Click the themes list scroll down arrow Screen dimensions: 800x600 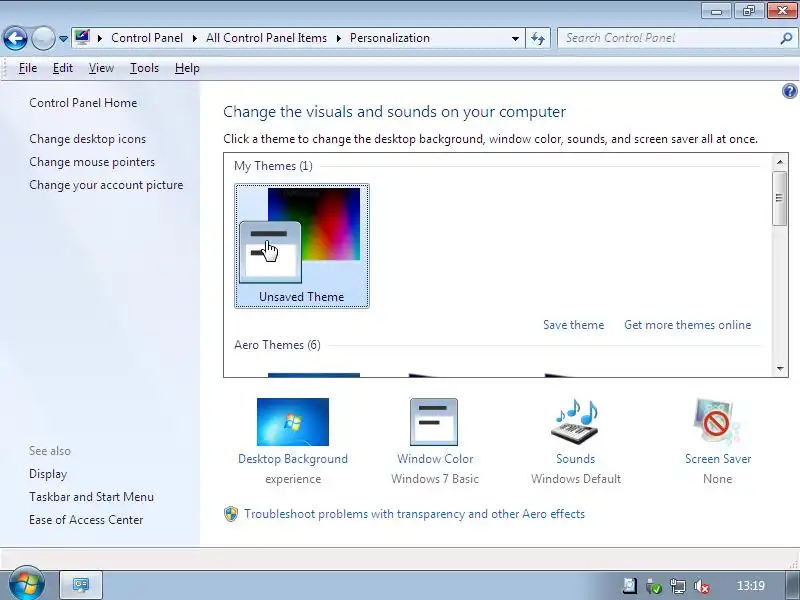click(x=780, y=368)
